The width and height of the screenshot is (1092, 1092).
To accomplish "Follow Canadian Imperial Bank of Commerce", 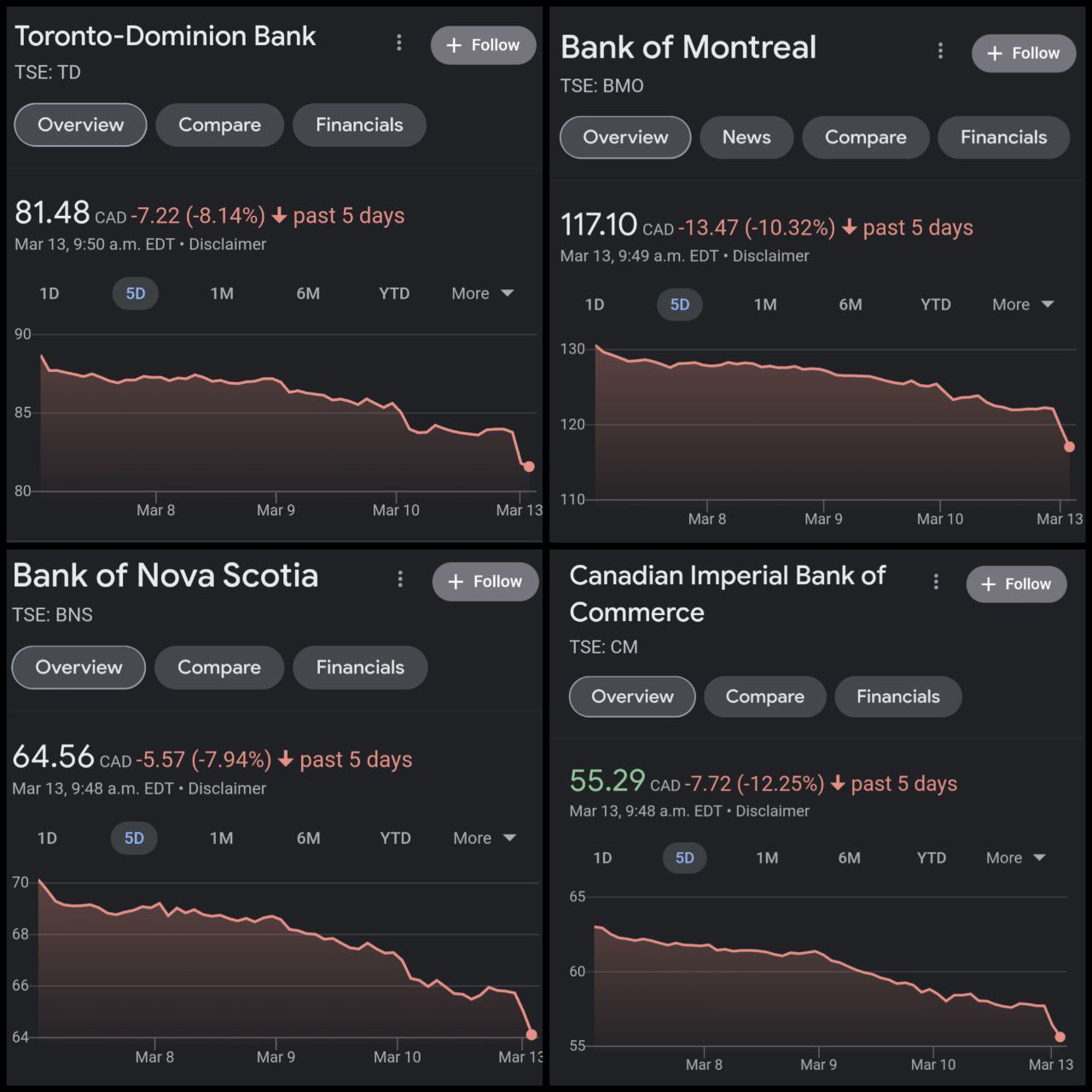I will [x=1016, y=584].
